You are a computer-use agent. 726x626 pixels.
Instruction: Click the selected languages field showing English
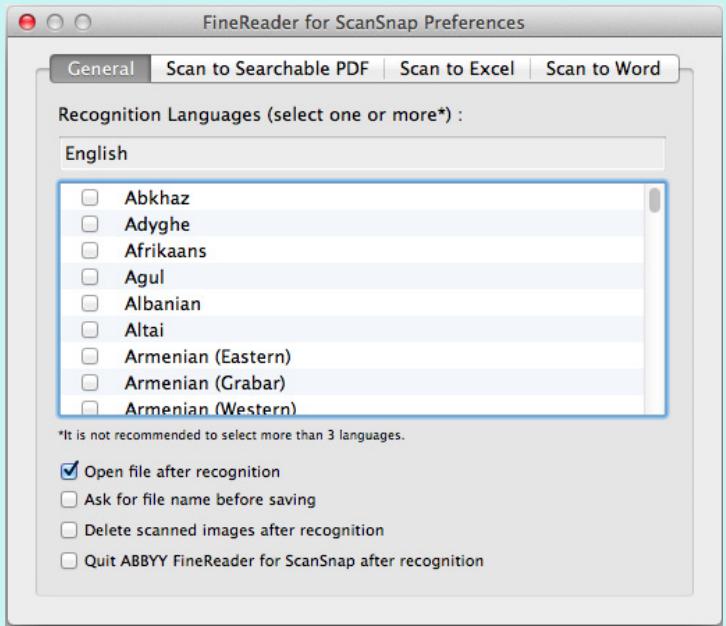362,153
